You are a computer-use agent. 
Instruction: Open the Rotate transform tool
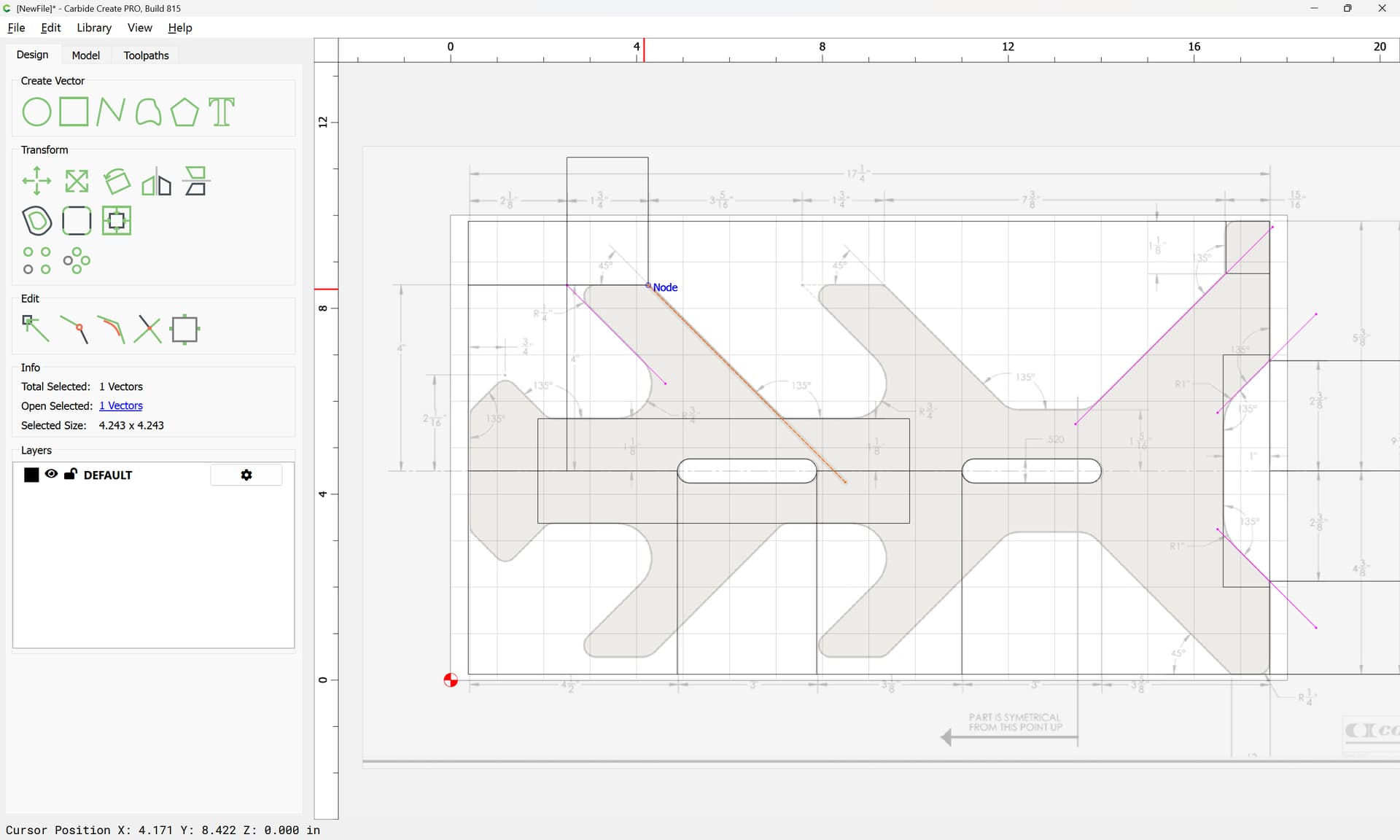tap(117, 181)
